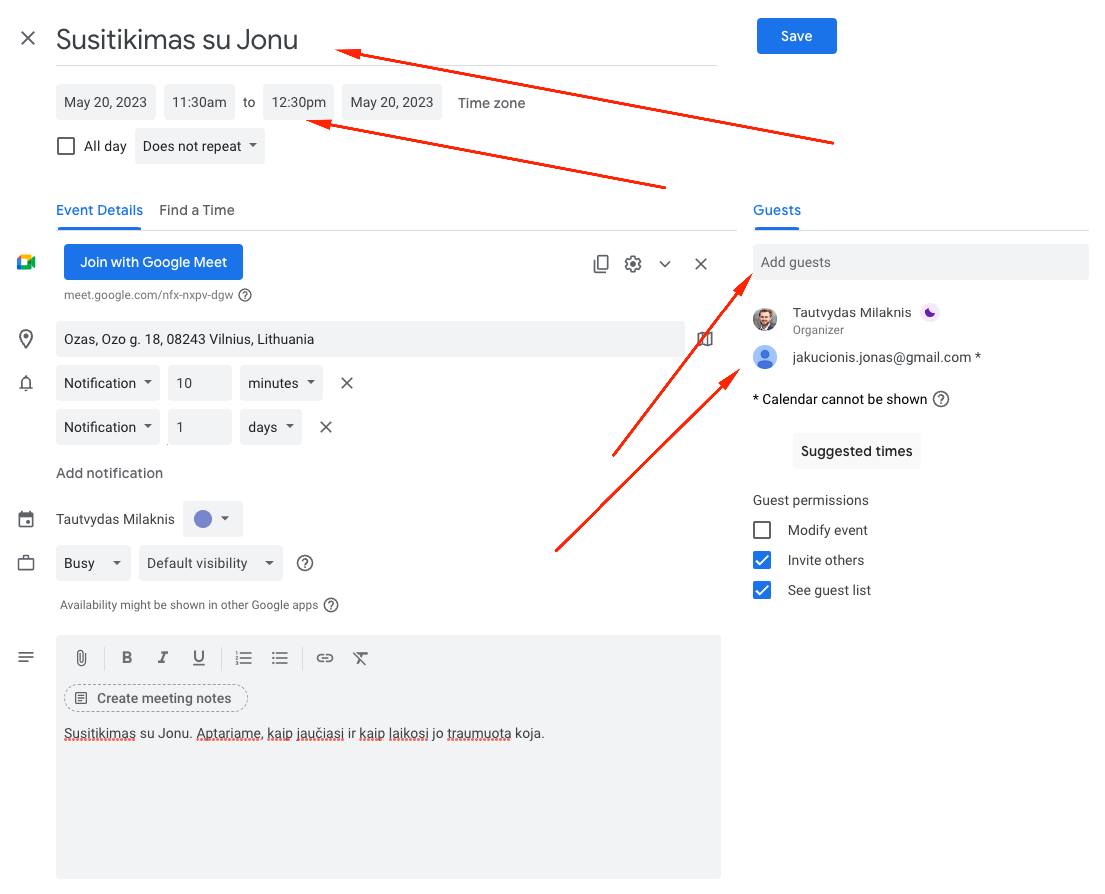The image size is (1105, 894).
Task: Click the notification value field showing 1
Action: 200,427
